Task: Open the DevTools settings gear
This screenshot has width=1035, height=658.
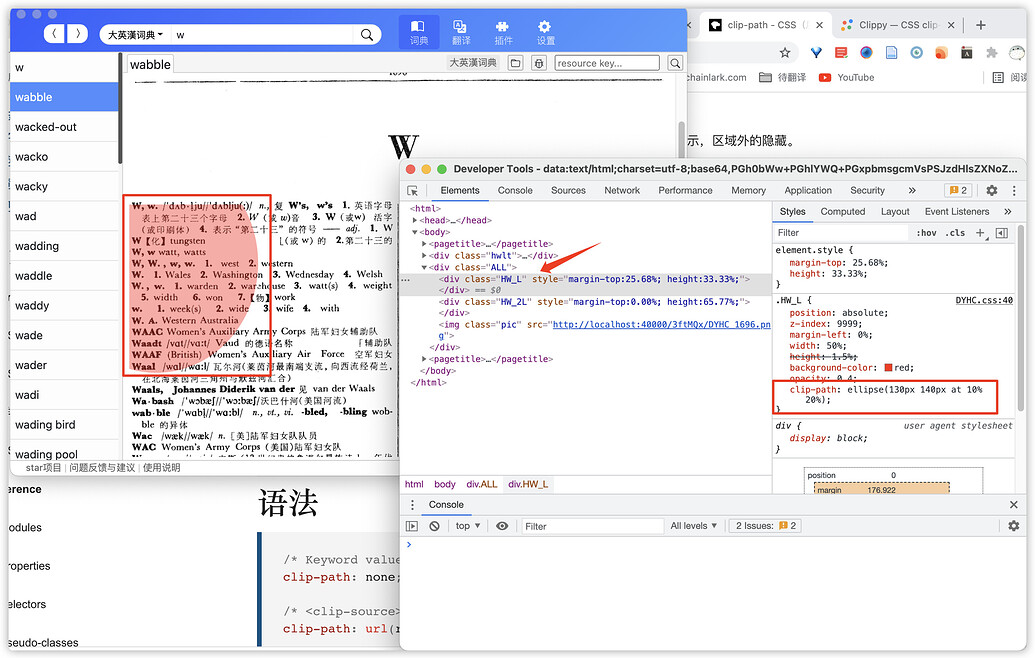Action: (990, 190)
